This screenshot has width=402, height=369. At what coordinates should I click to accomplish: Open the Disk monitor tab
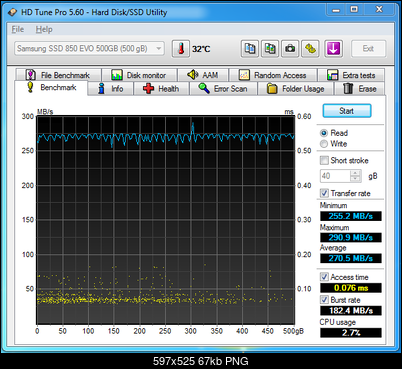point(139,75)
